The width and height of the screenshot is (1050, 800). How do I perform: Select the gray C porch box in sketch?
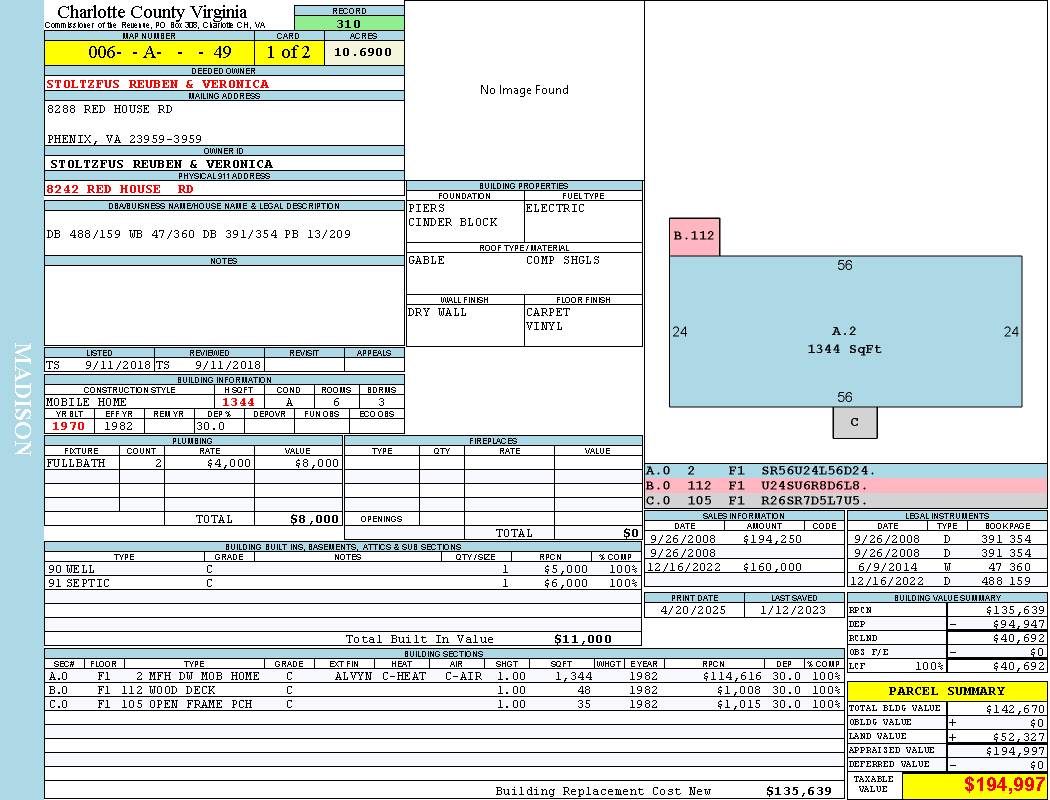point(854,422)
